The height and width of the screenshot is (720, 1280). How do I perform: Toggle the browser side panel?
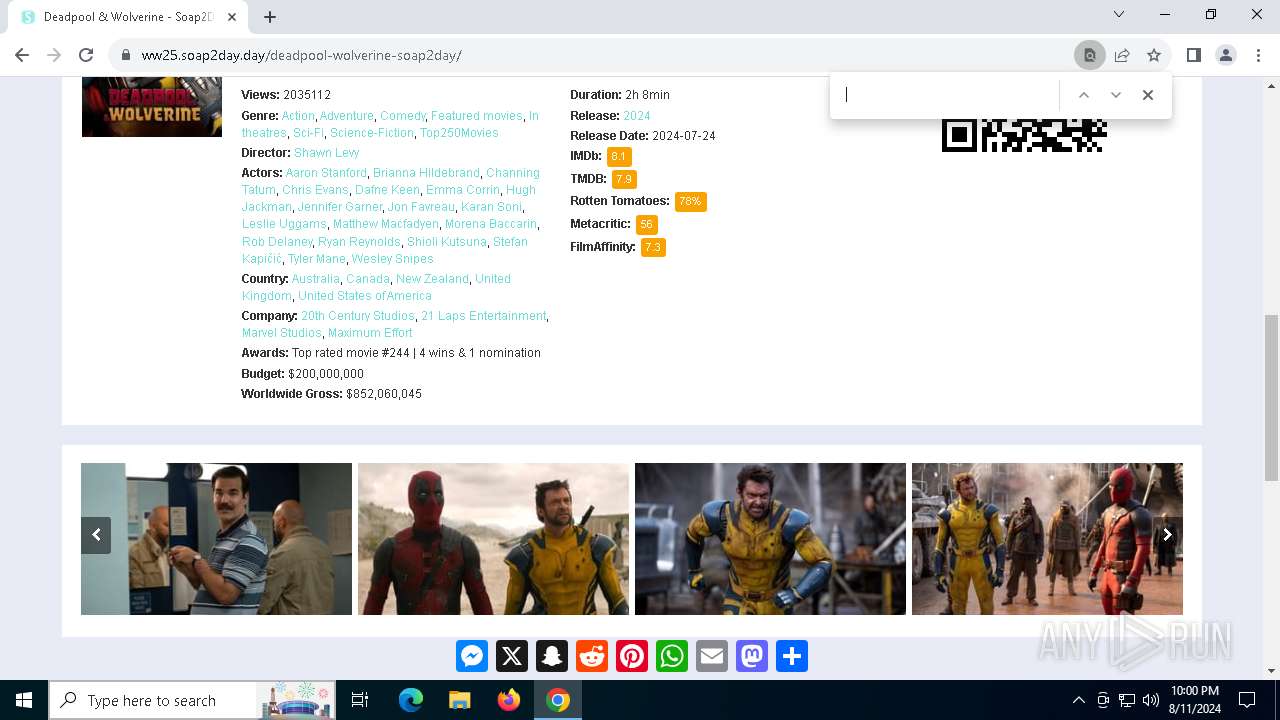[1193, 55]
